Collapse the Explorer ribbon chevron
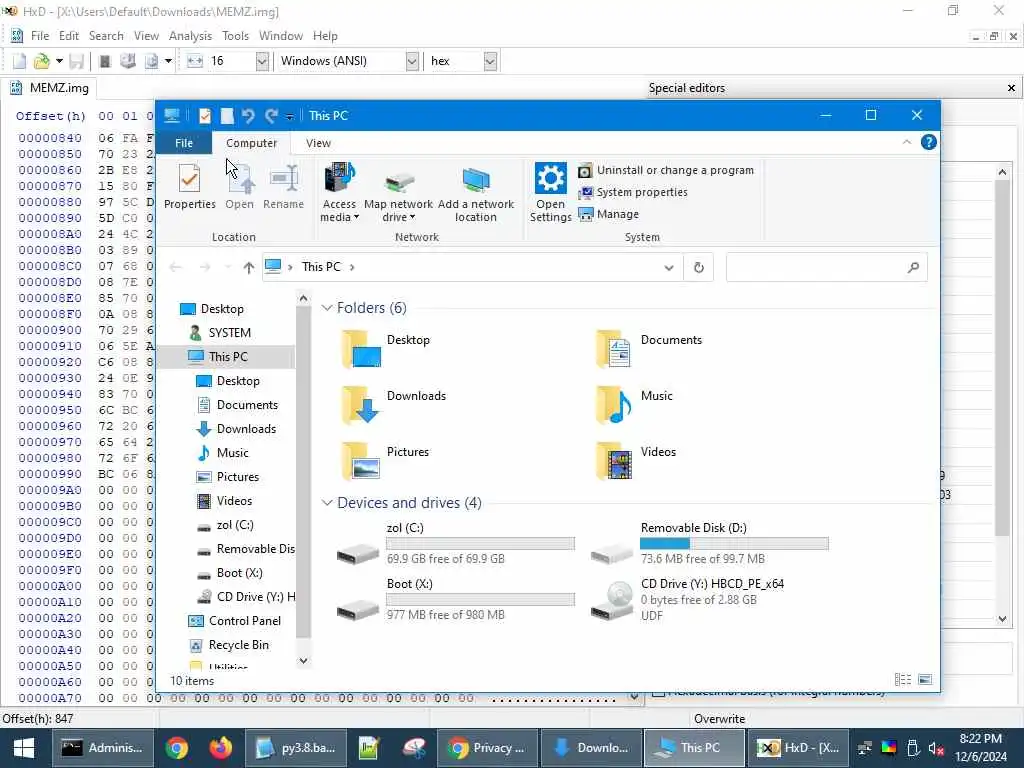Image resolution: width=1024 pixels, height=768 pixels. (906, 142)
